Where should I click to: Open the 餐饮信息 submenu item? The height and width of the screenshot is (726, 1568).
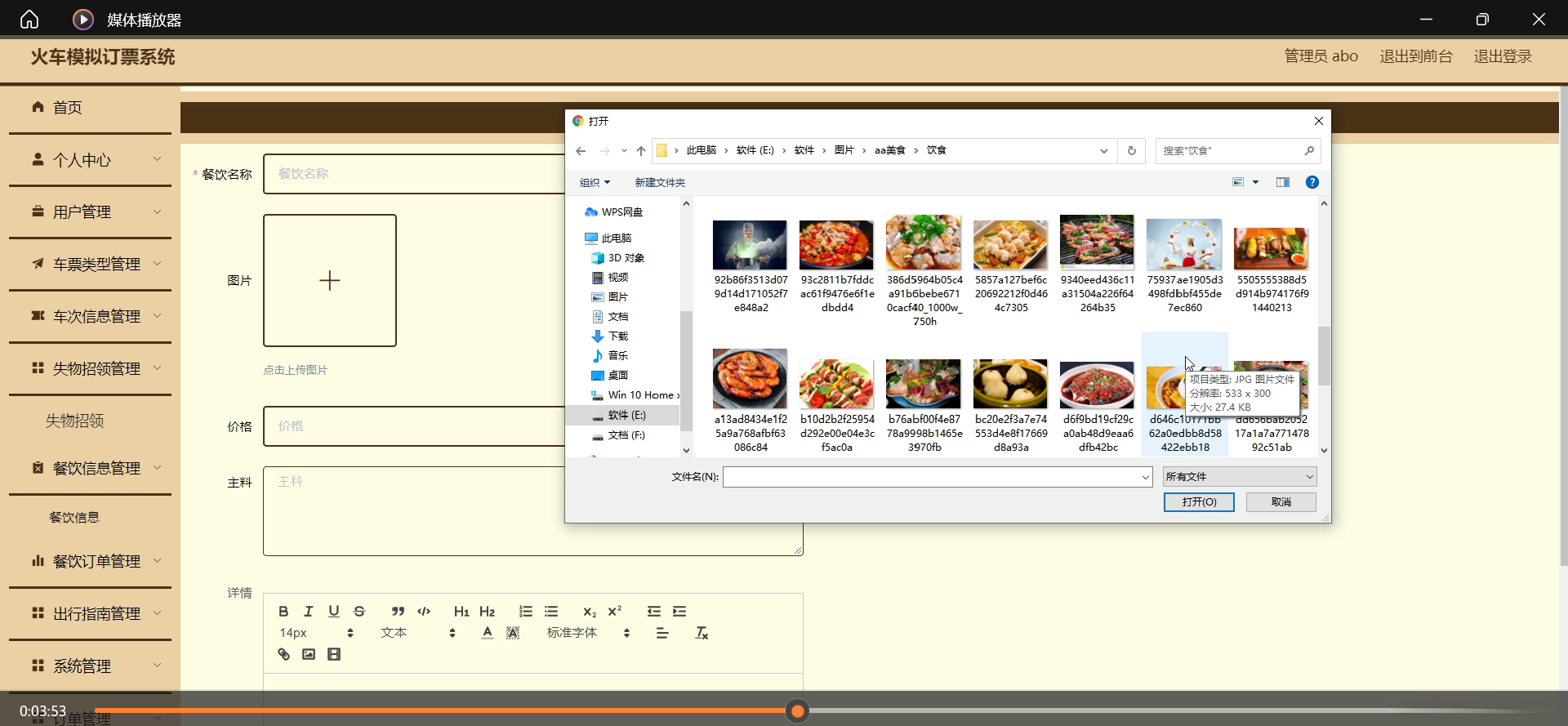[74, 518]
